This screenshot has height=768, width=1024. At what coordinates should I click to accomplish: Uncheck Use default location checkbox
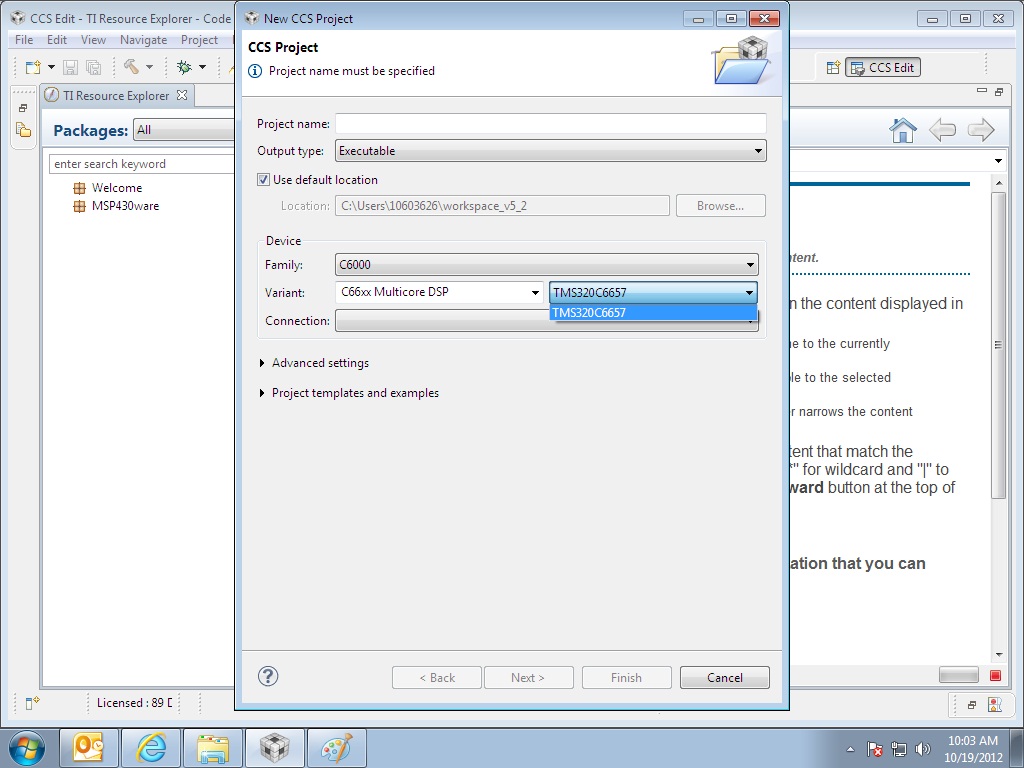[x=263, y=180]
